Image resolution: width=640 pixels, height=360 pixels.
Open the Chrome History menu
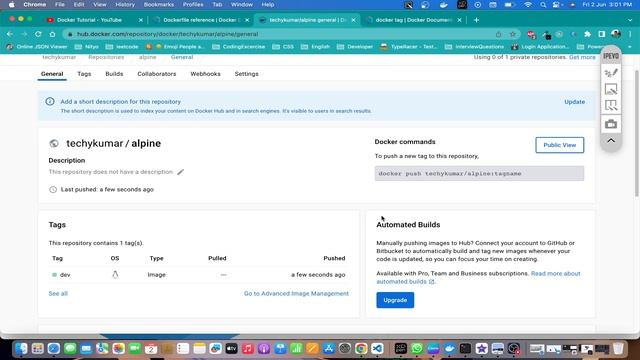coord(125,5)
